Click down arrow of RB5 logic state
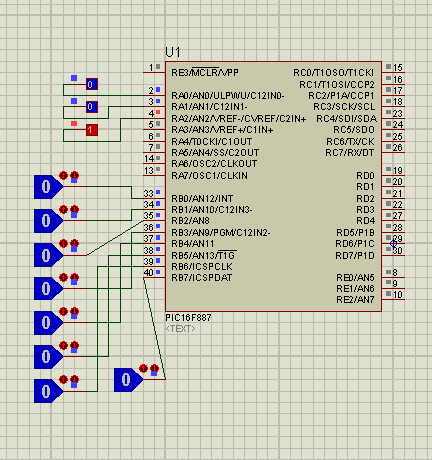 [74, 345]
